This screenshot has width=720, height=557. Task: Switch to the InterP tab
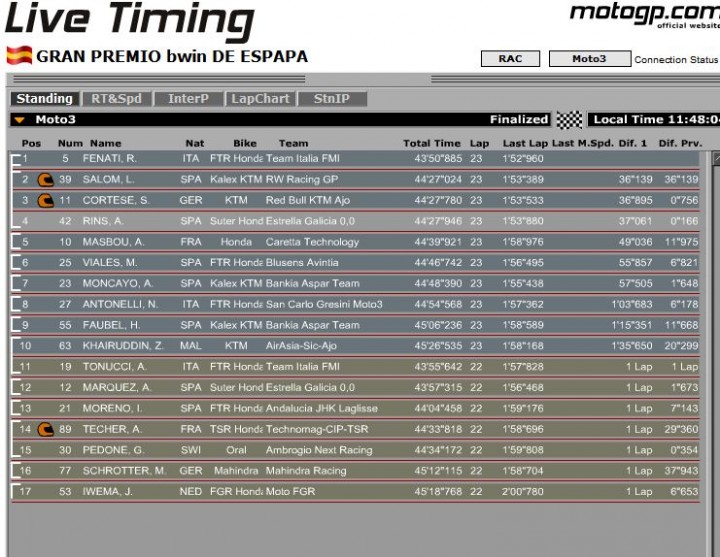click(x=188, y=99)
